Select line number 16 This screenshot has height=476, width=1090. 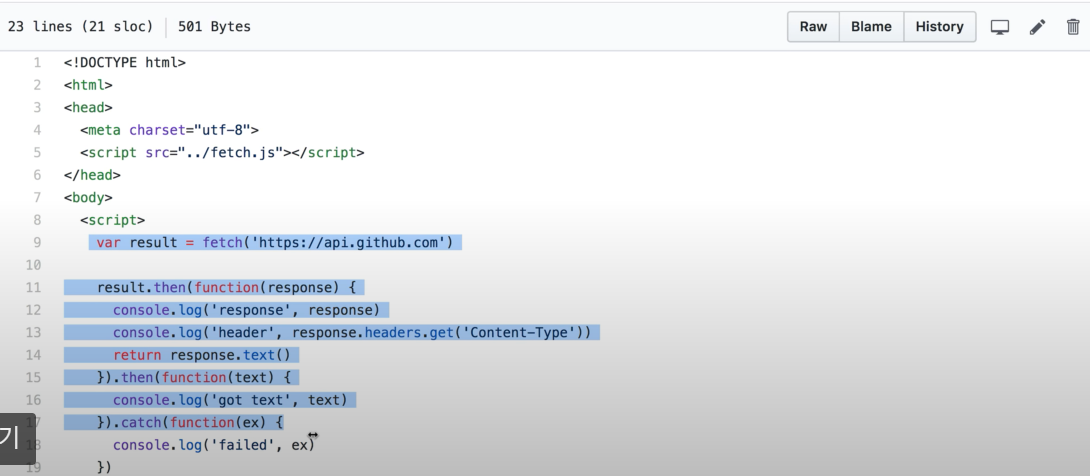pyautogui.click(x=33, y=400)
